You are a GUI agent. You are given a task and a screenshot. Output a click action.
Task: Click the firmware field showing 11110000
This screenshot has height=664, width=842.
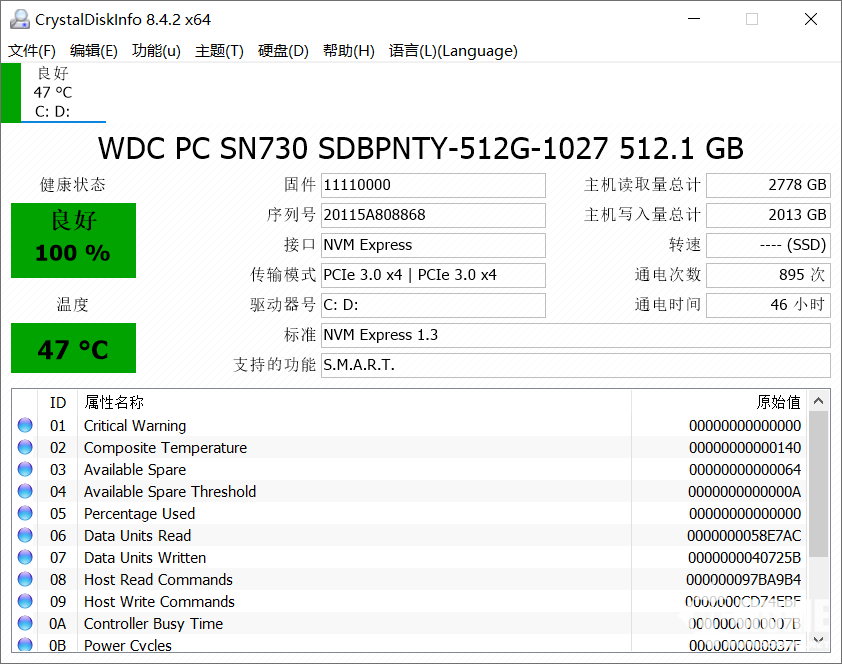[x=433, y=185]
